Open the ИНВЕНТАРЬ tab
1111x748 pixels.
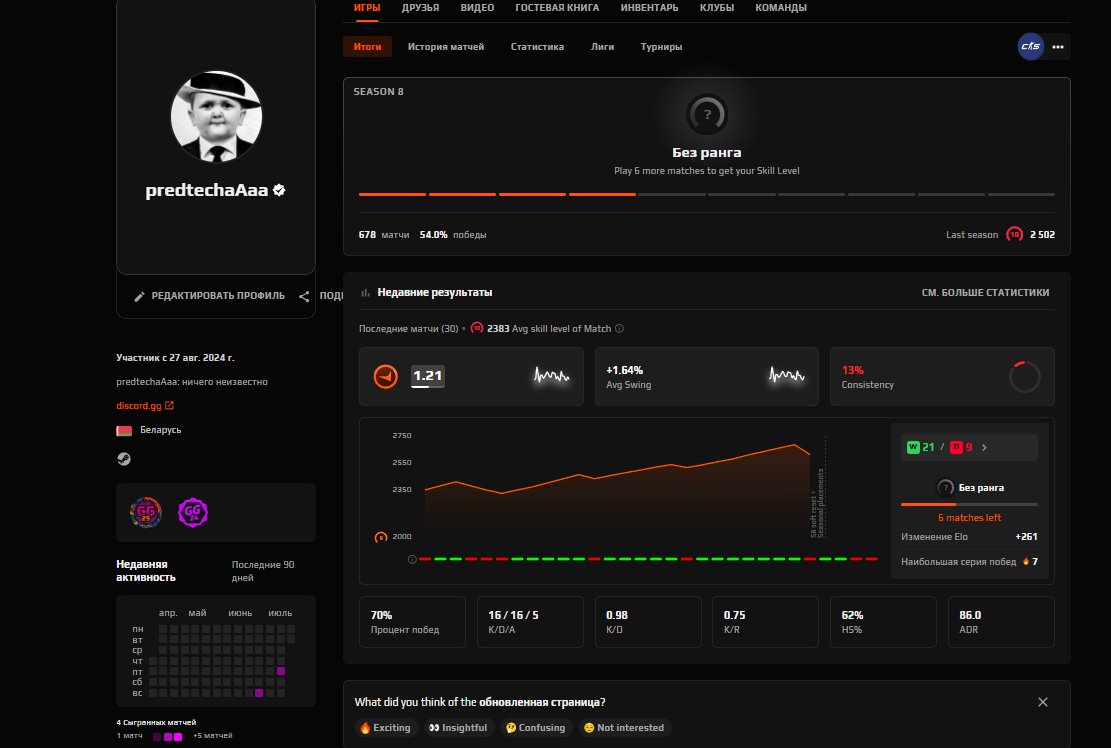tap(649, 8)
